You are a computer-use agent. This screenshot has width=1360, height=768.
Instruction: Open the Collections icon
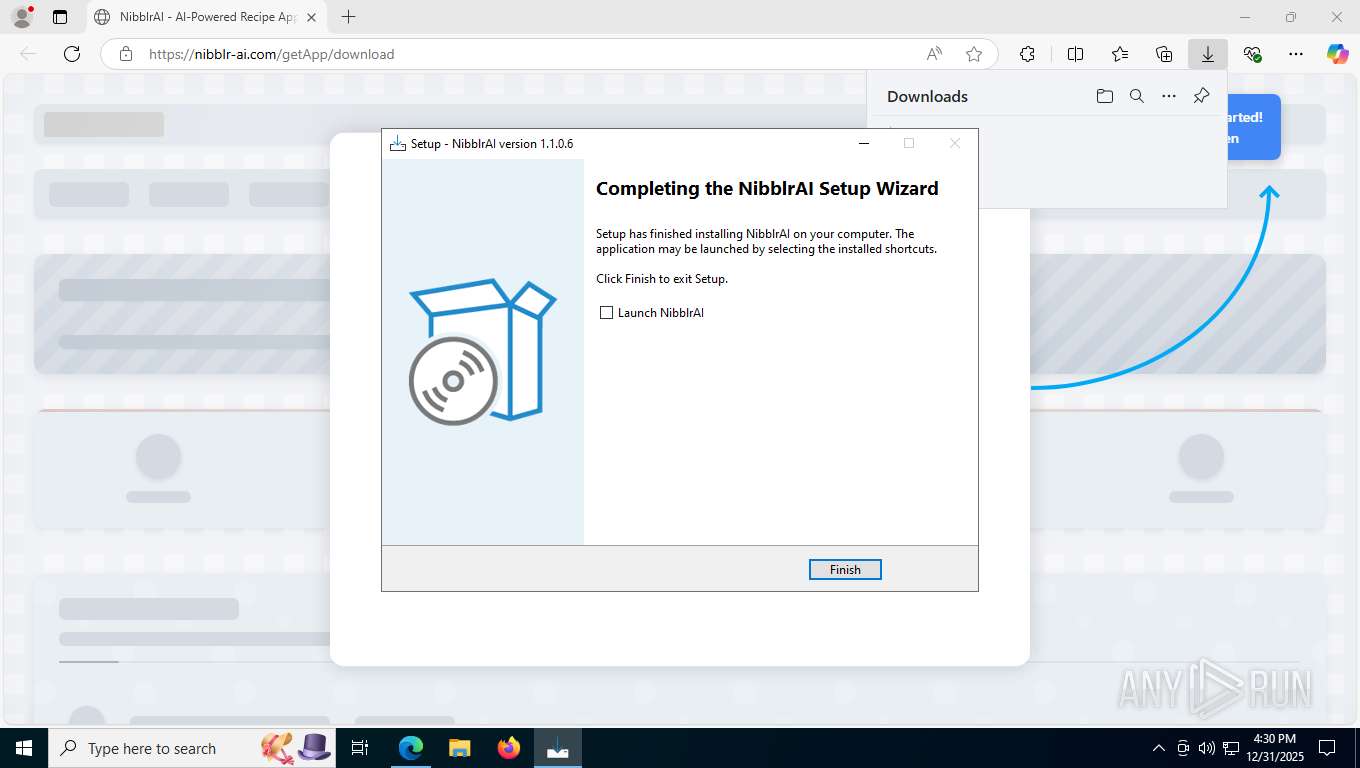coord(1164,54)
